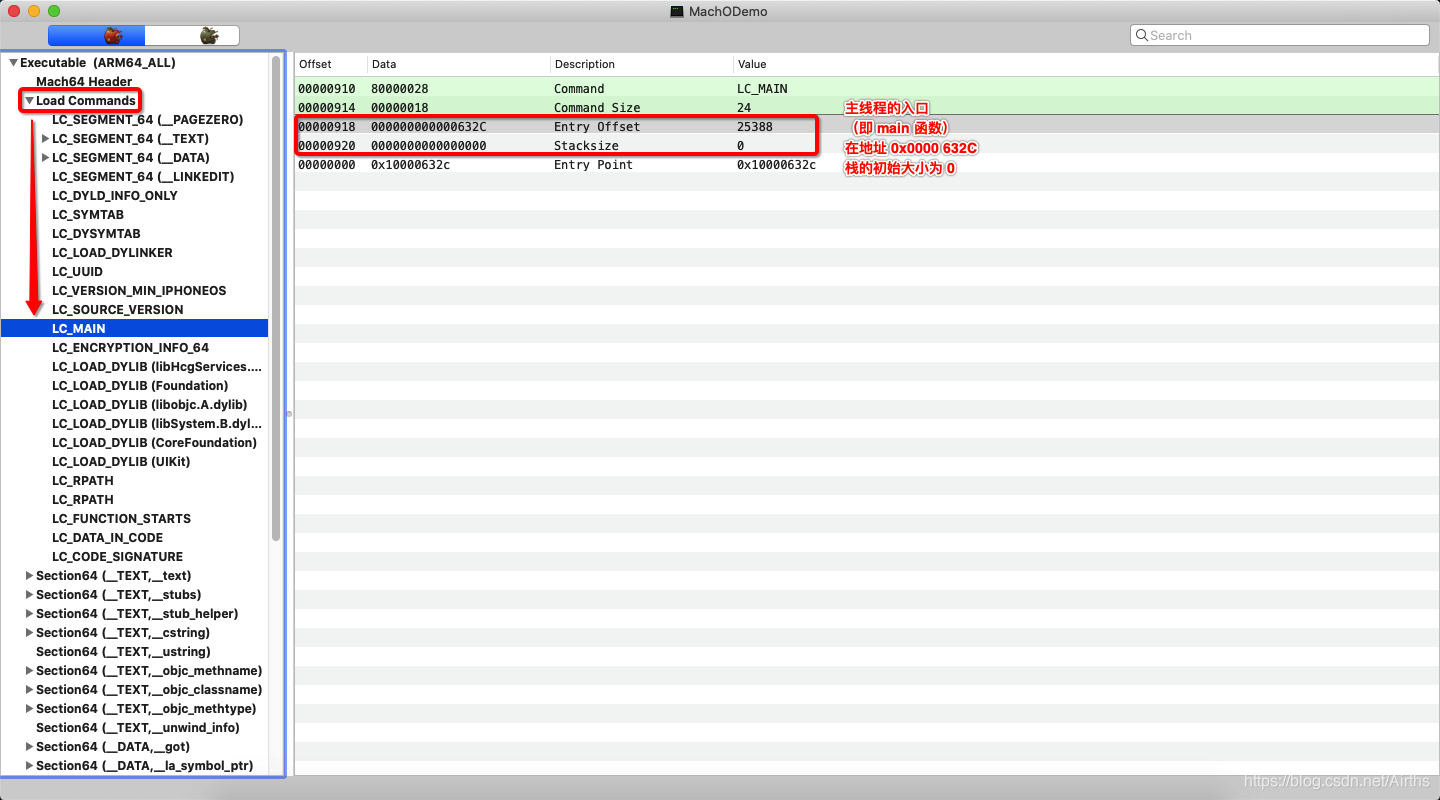1440x800 pixels.
Task: Select LC_SOURCE_VERSION load command
Action: (118, 310)
